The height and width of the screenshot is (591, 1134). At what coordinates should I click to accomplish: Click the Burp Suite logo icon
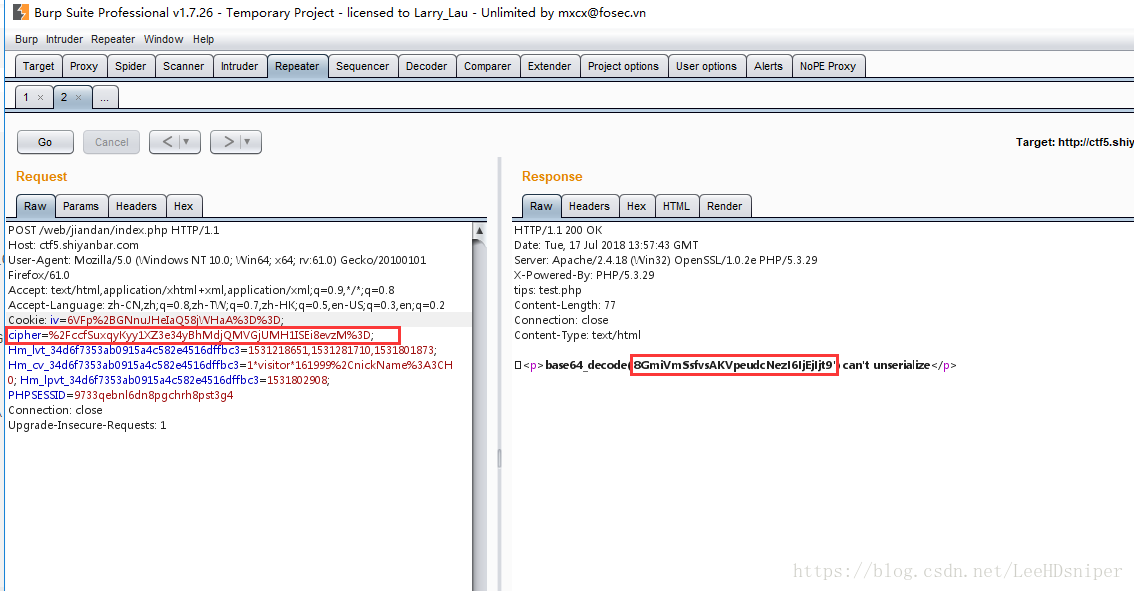click(21, 12)
